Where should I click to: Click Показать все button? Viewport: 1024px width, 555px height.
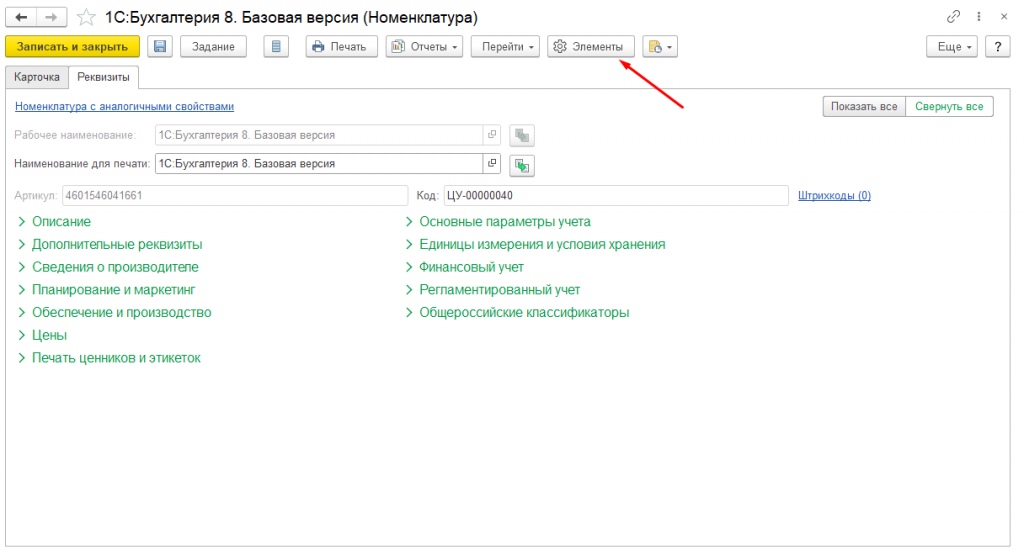(864, 106)
